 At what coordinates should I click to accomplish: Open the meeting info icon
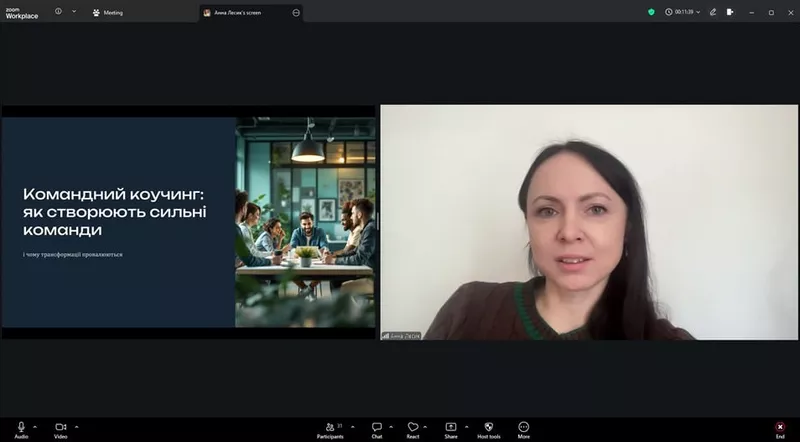point(57,12)
